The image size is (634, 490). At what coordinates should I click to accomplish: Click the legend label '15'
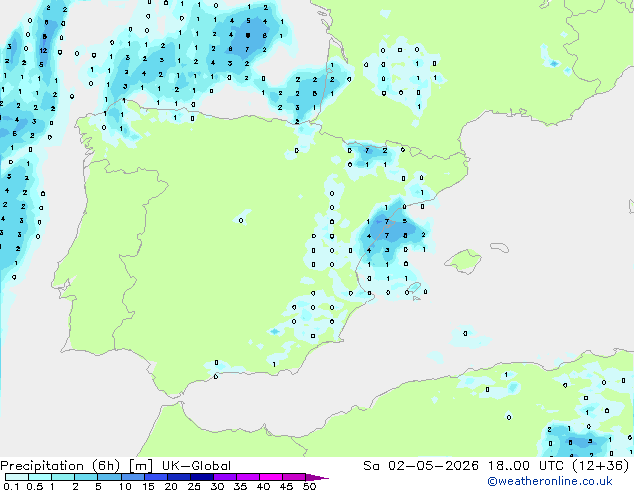point(148,486)
